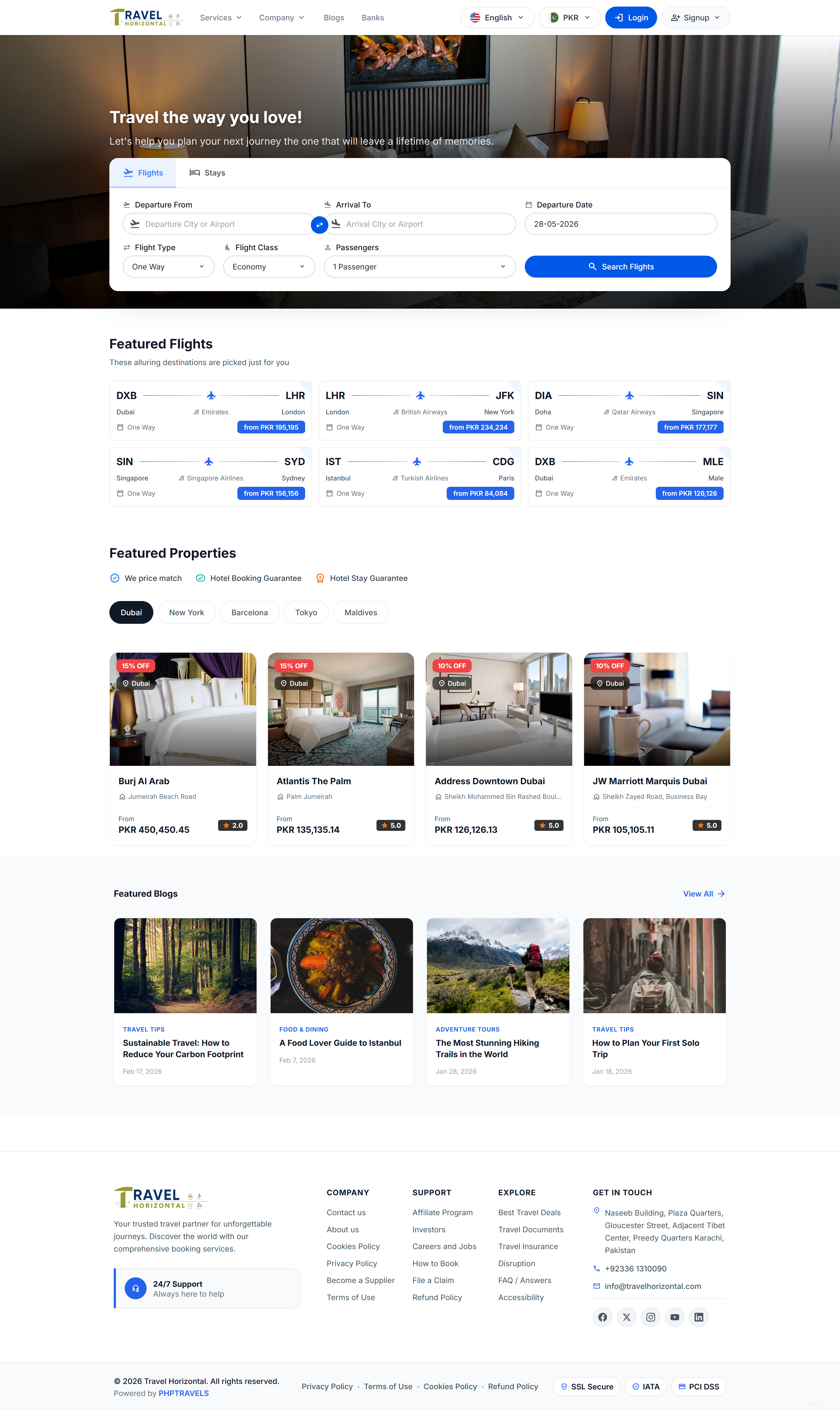This screenshot has width=840, height=1410.
Task: Click the from PKR 126,126 price button
Action: (x=689, y=493)
